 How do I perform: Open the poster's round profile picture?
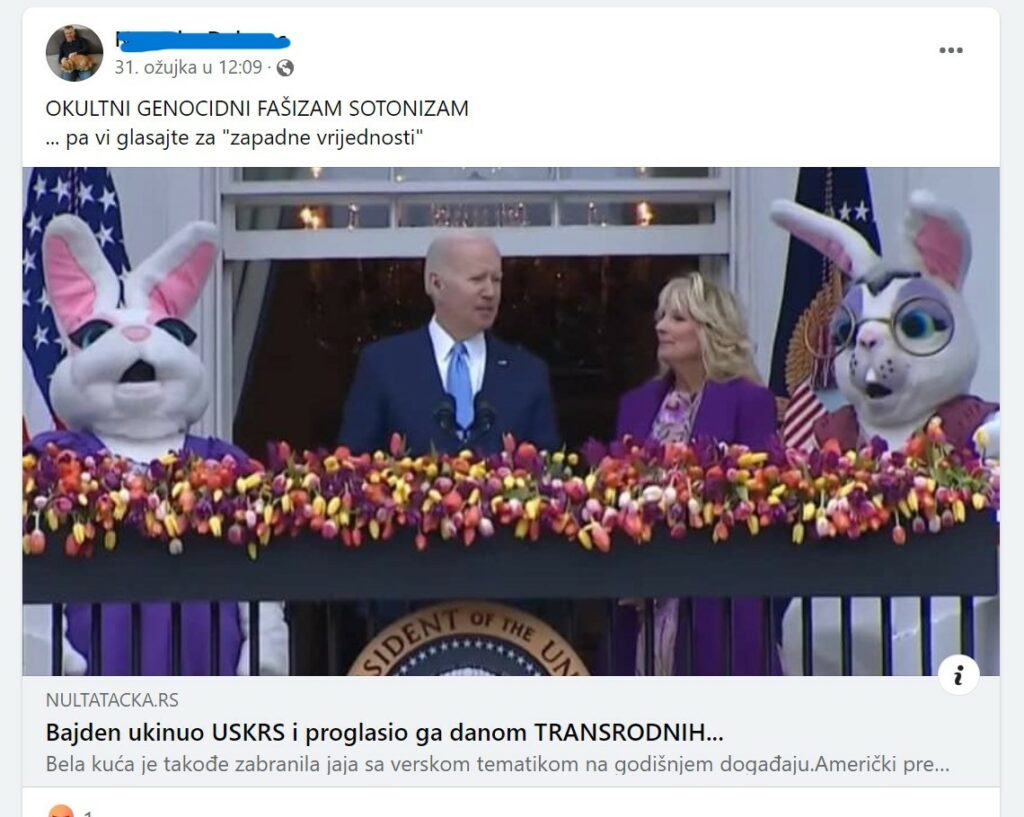pos(74,53)
